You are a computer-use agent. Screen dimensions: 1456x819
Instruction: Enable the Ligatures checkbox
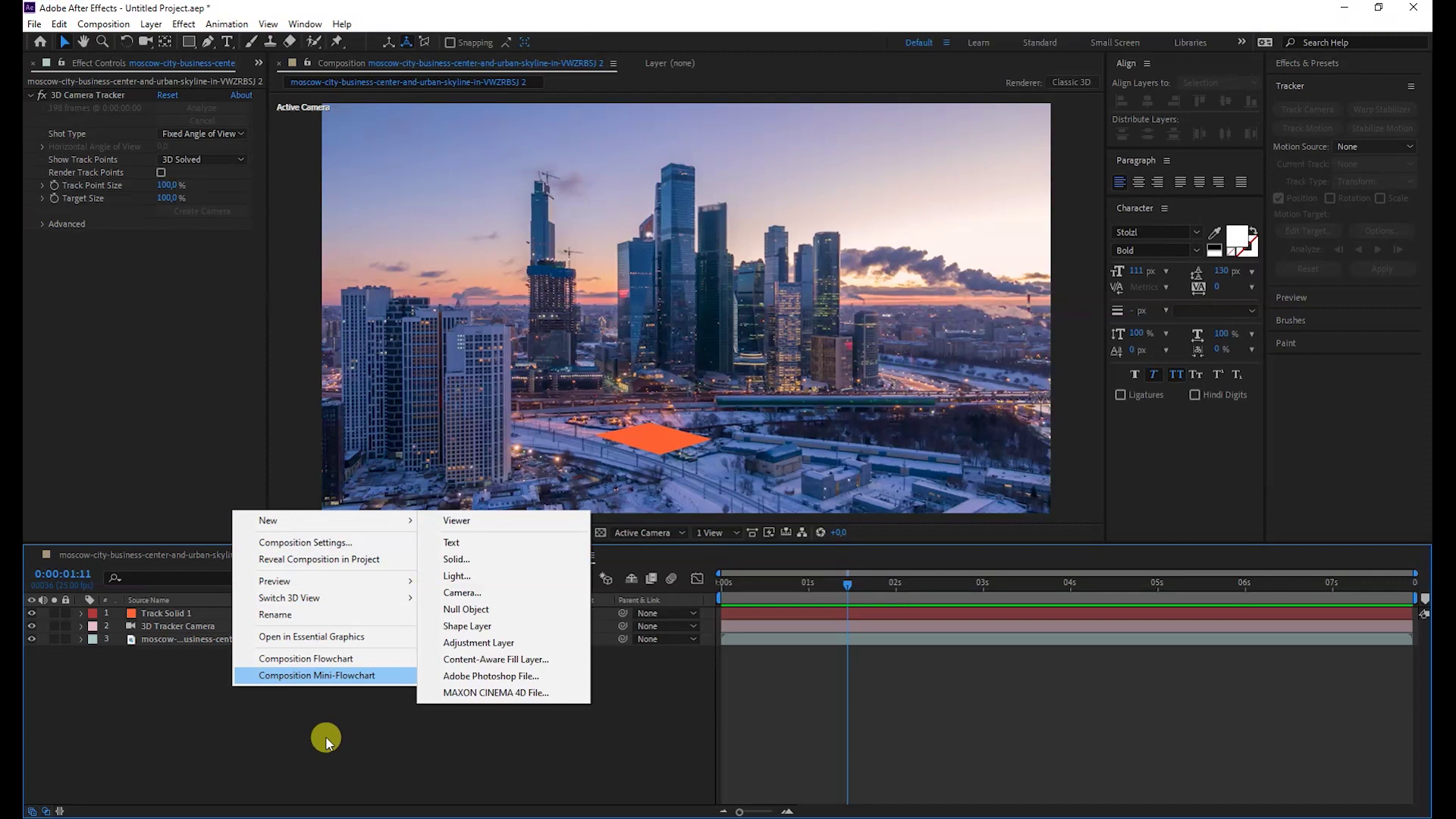[1120, 395]
